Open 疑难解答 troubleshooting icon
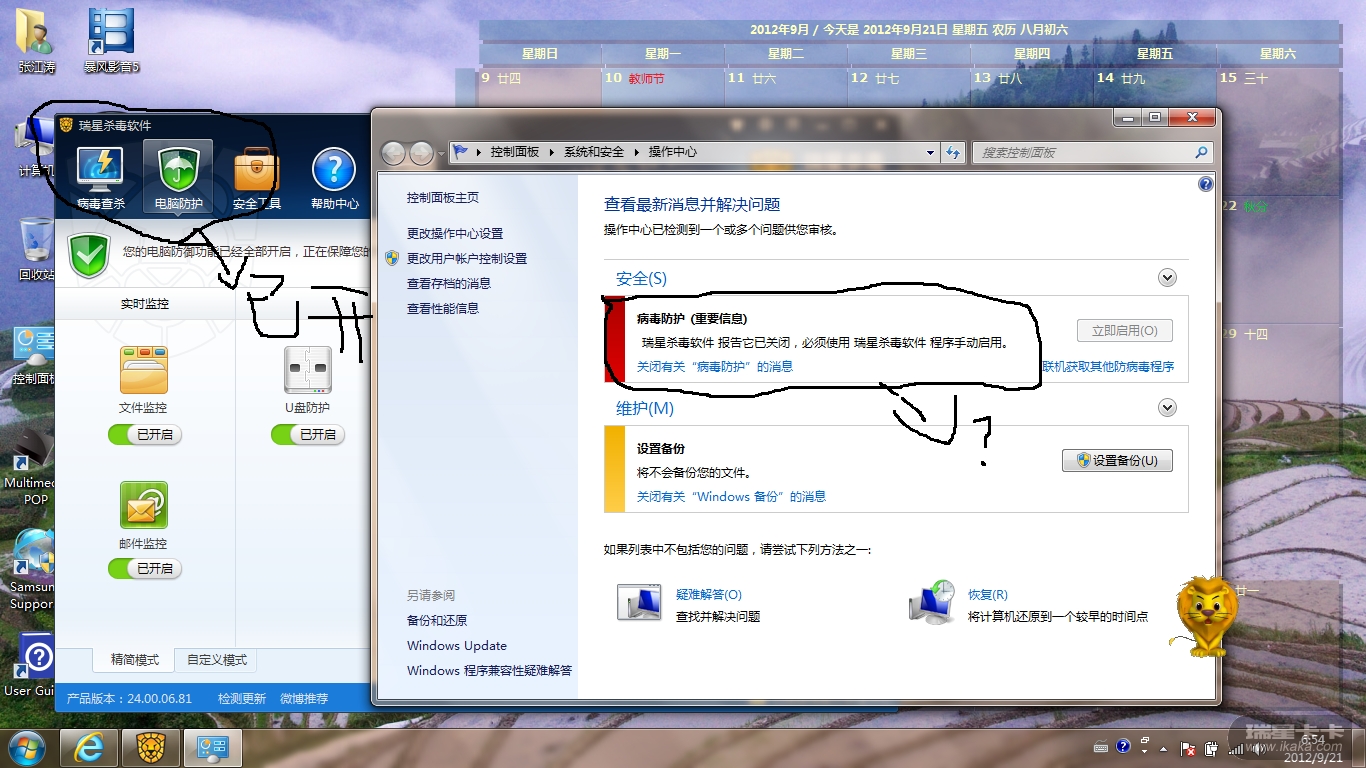Viewport: 1366px width, 768px height. pyautogui.click(x=639, y=602)
